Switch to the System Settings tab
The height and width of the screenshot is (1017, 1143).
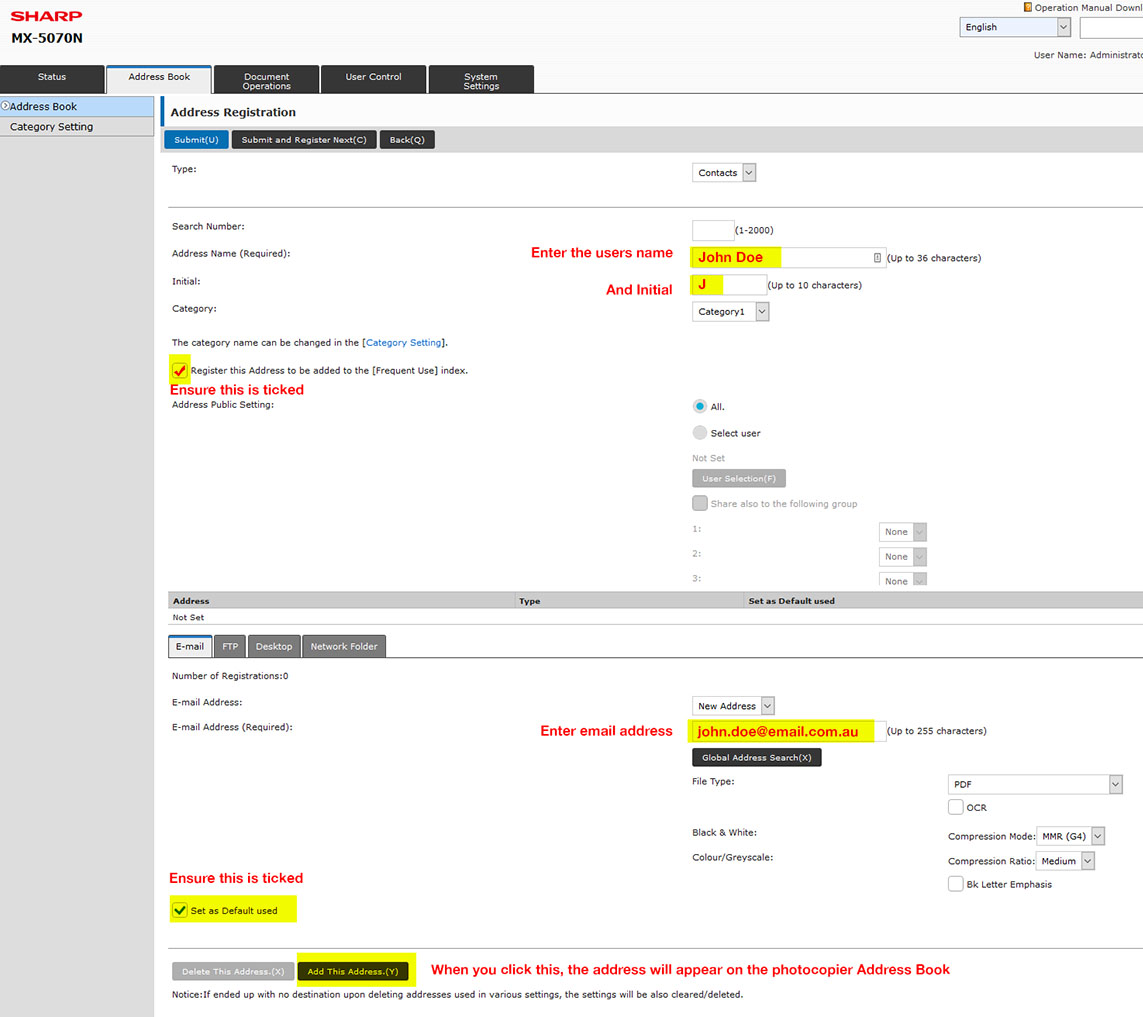[x=481, y=81]
